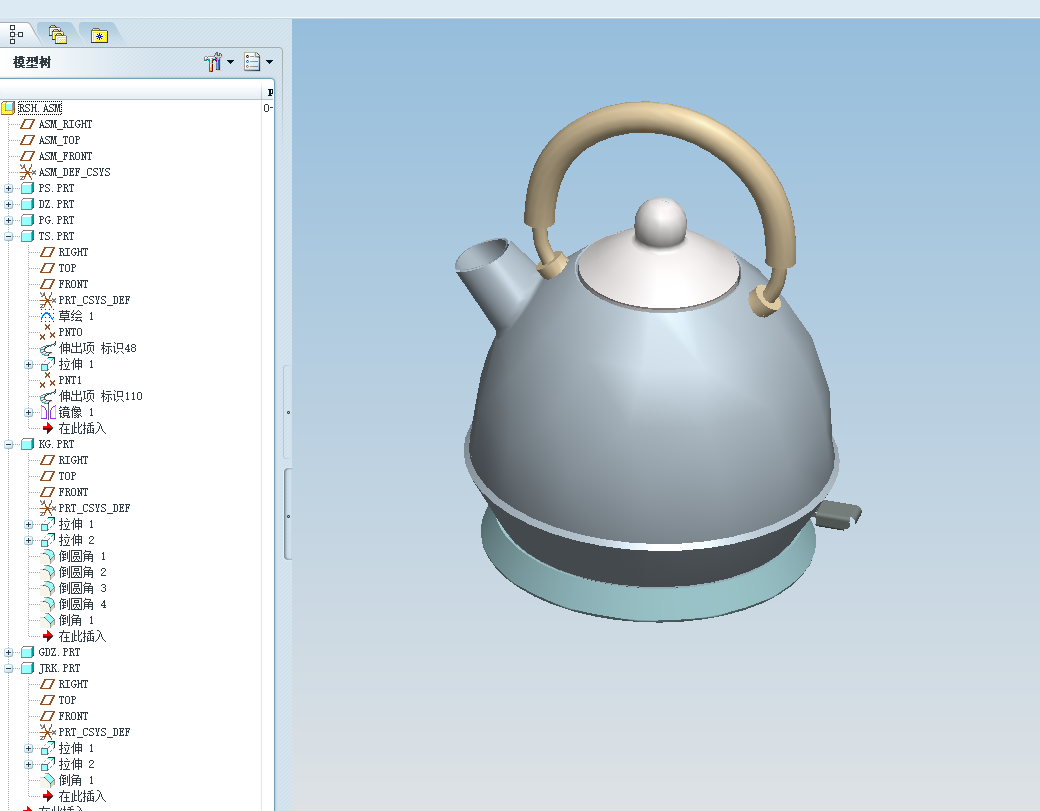Select 伸出项 标识48 feature icon
Viewport: 1040px width, 811px height.
tap(47, 348)
